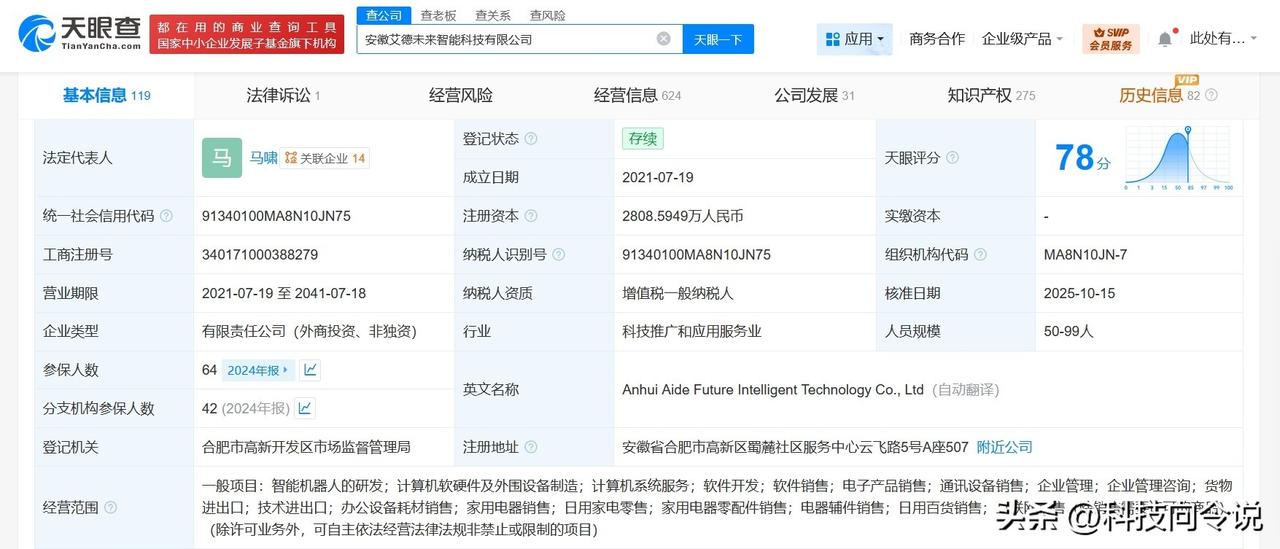Click 合肥市高新开发区市场监督管理局 registration authority

(x=306, y=447)
